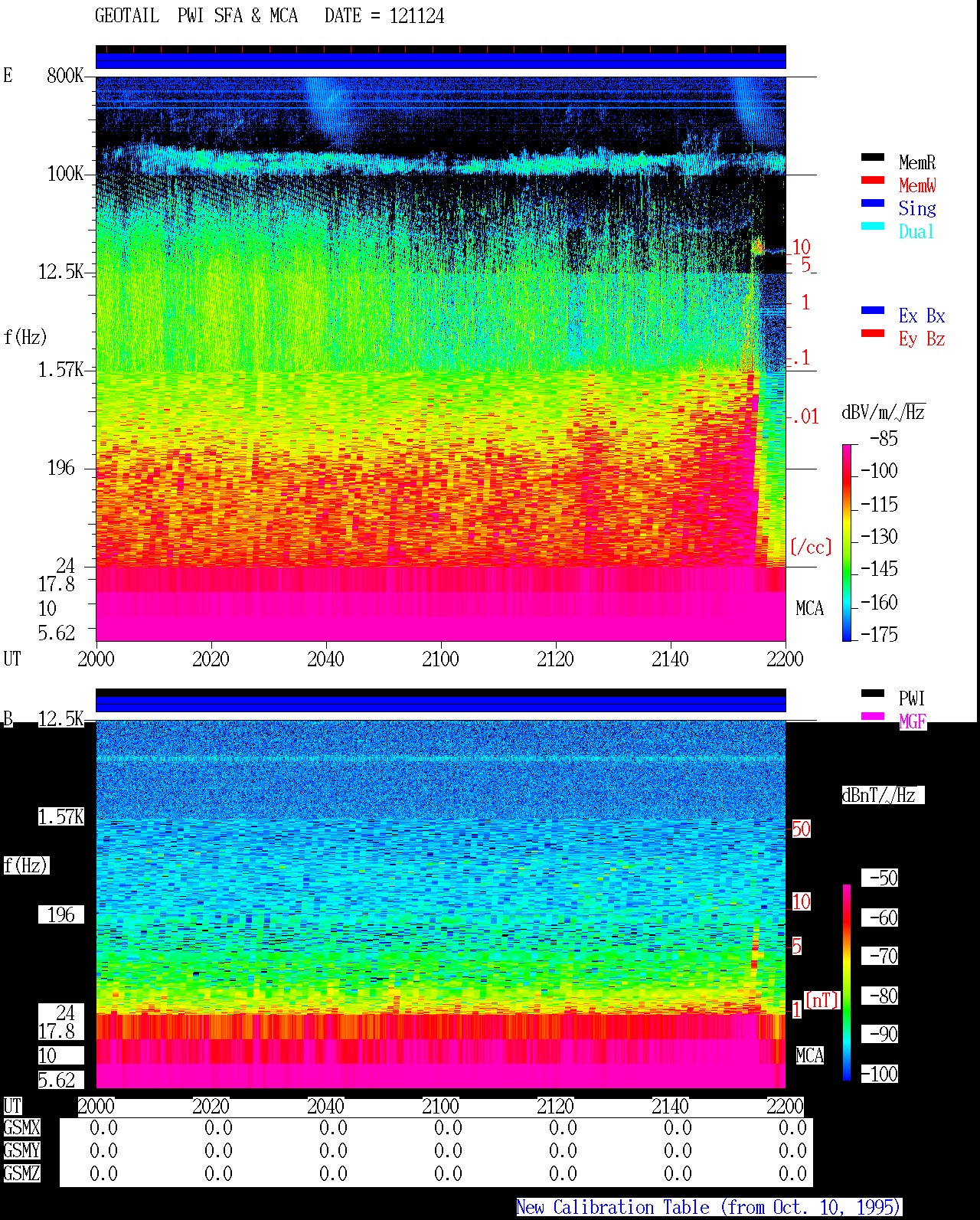Click the B panel label
Image resolution: width=980 pixels, height=1220 pixels.
click(8, 719)
